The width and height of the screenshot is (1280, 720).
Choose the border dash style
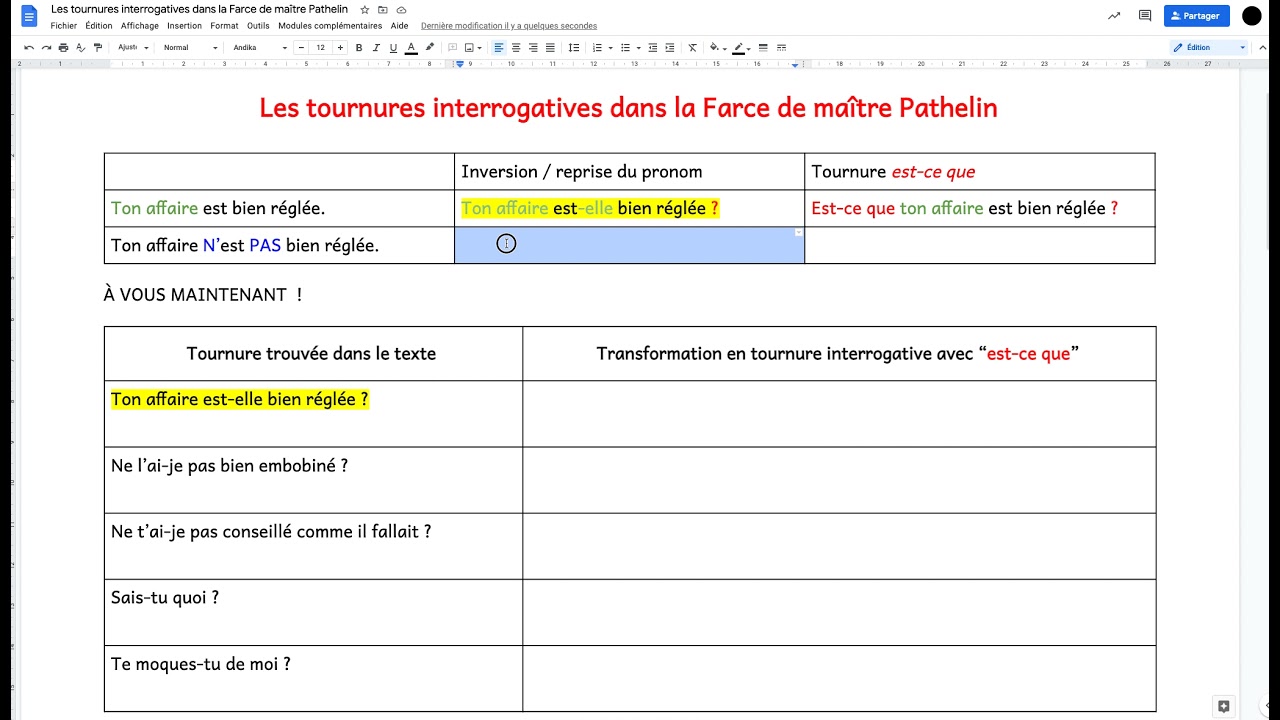(781, 47)
